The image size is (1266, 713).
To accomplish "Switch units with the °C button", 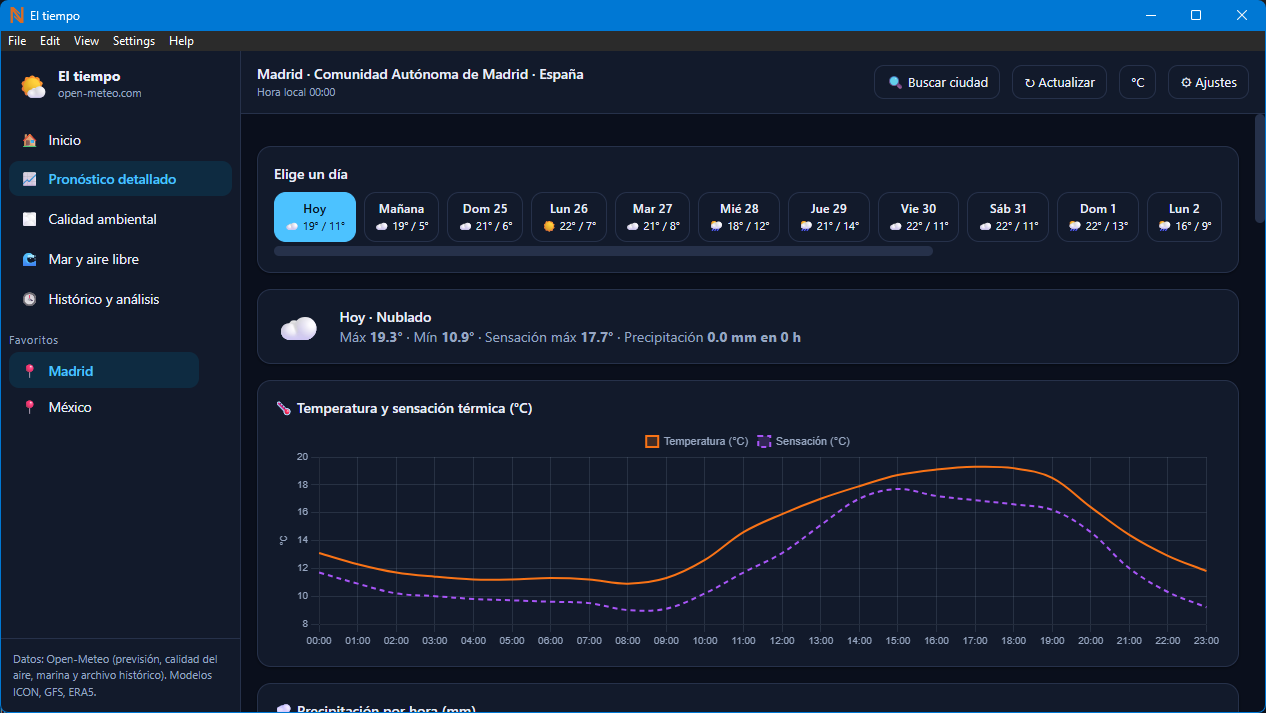I will tap(1137, 83).
